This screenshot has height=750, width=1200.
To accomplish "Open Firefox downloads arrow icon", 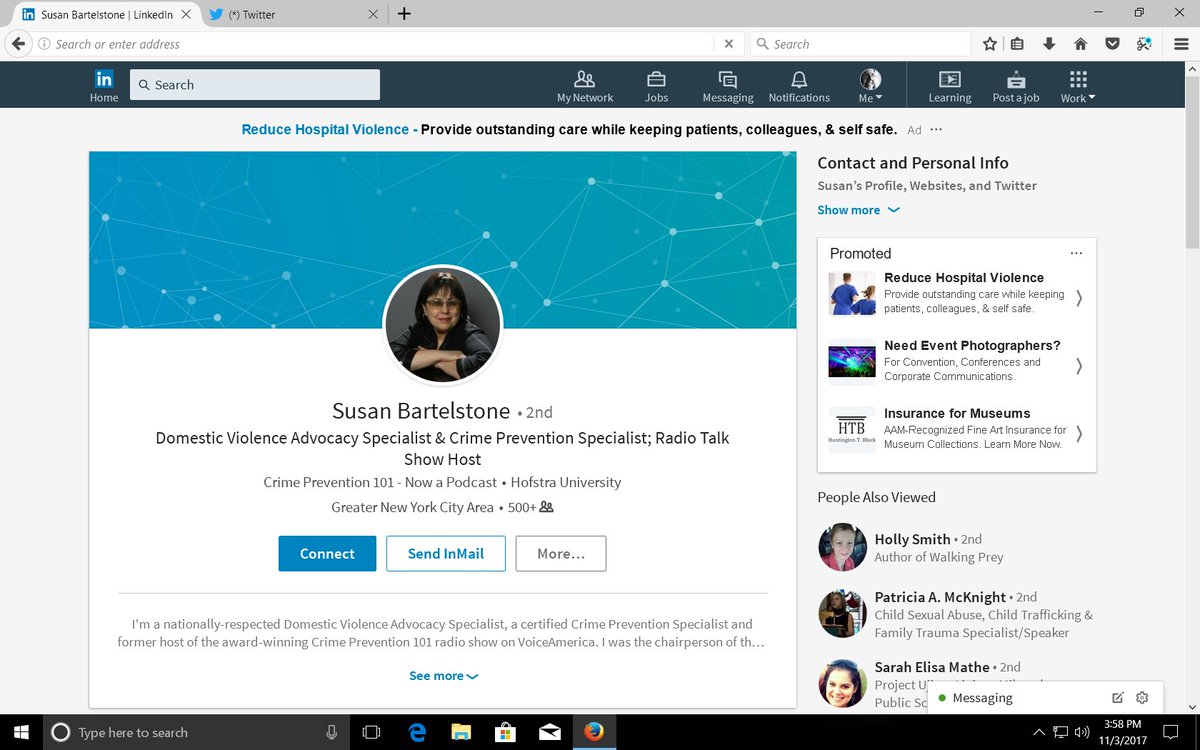I will pos(1049,44).
